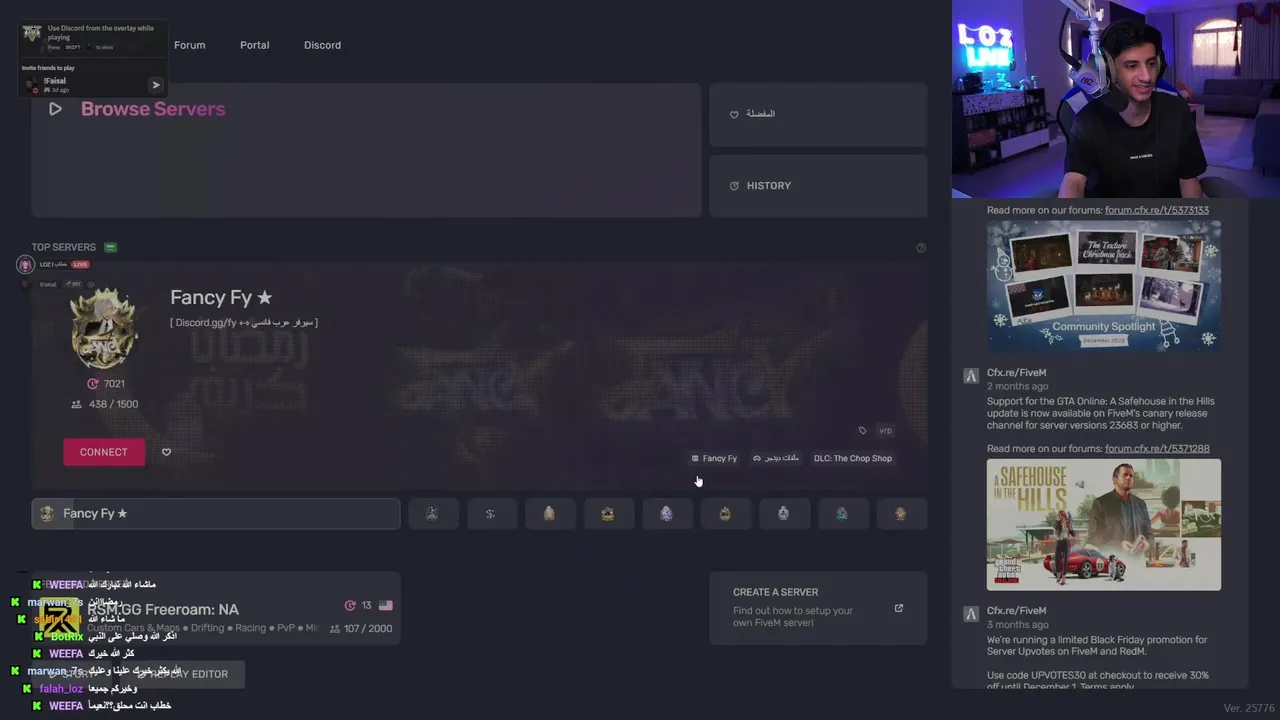This screenshot has height=720, width=1280.
Task: Click the upvote icon next to 13
Action: [350, 605]
